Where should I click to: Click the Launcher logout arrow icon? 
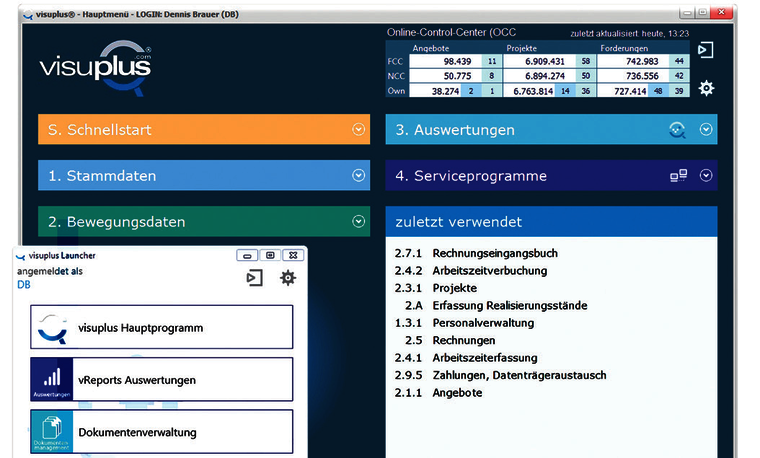pyautogui.click(x=254, y=278)
